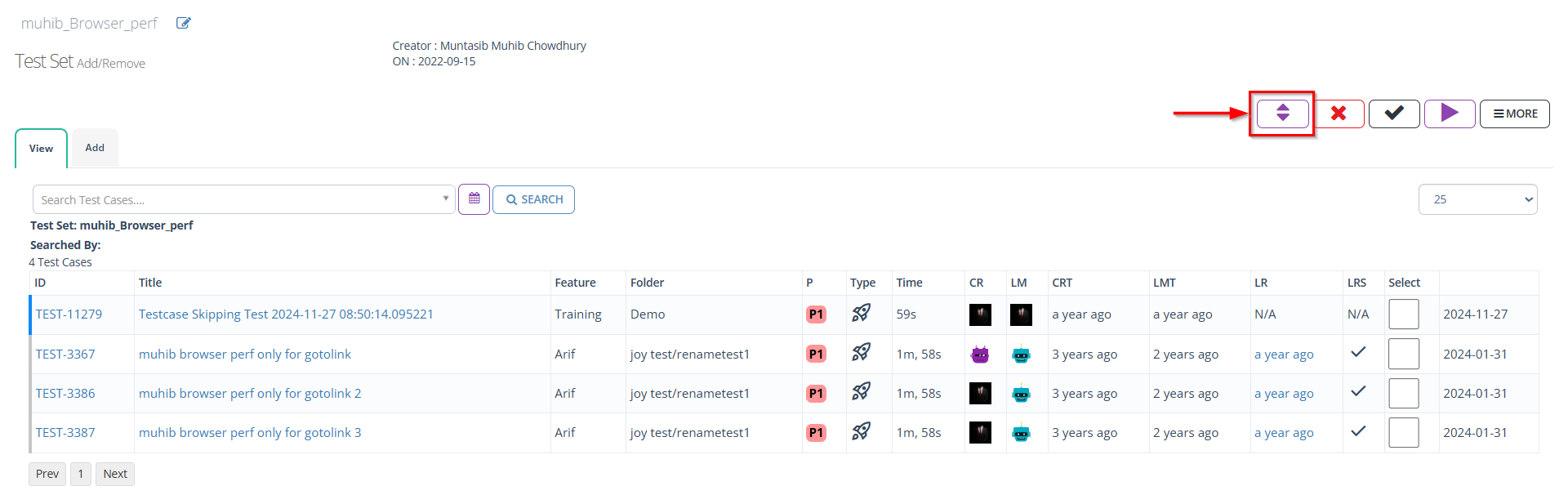The width and height of the screenshot is (1568, 504).
Task: Select the View tab
Action: (x=41, y=149)
